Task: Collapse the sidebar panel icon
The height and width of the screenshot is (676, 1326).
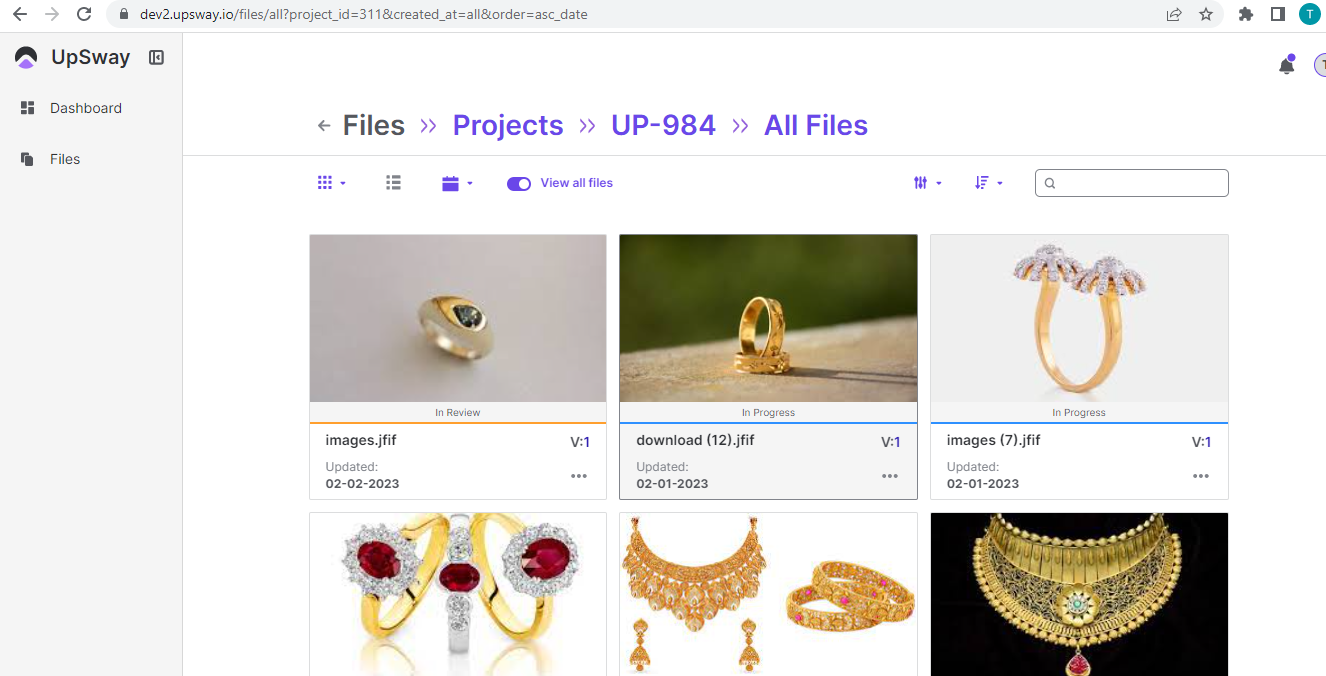Action: click(x=156, y=58)
